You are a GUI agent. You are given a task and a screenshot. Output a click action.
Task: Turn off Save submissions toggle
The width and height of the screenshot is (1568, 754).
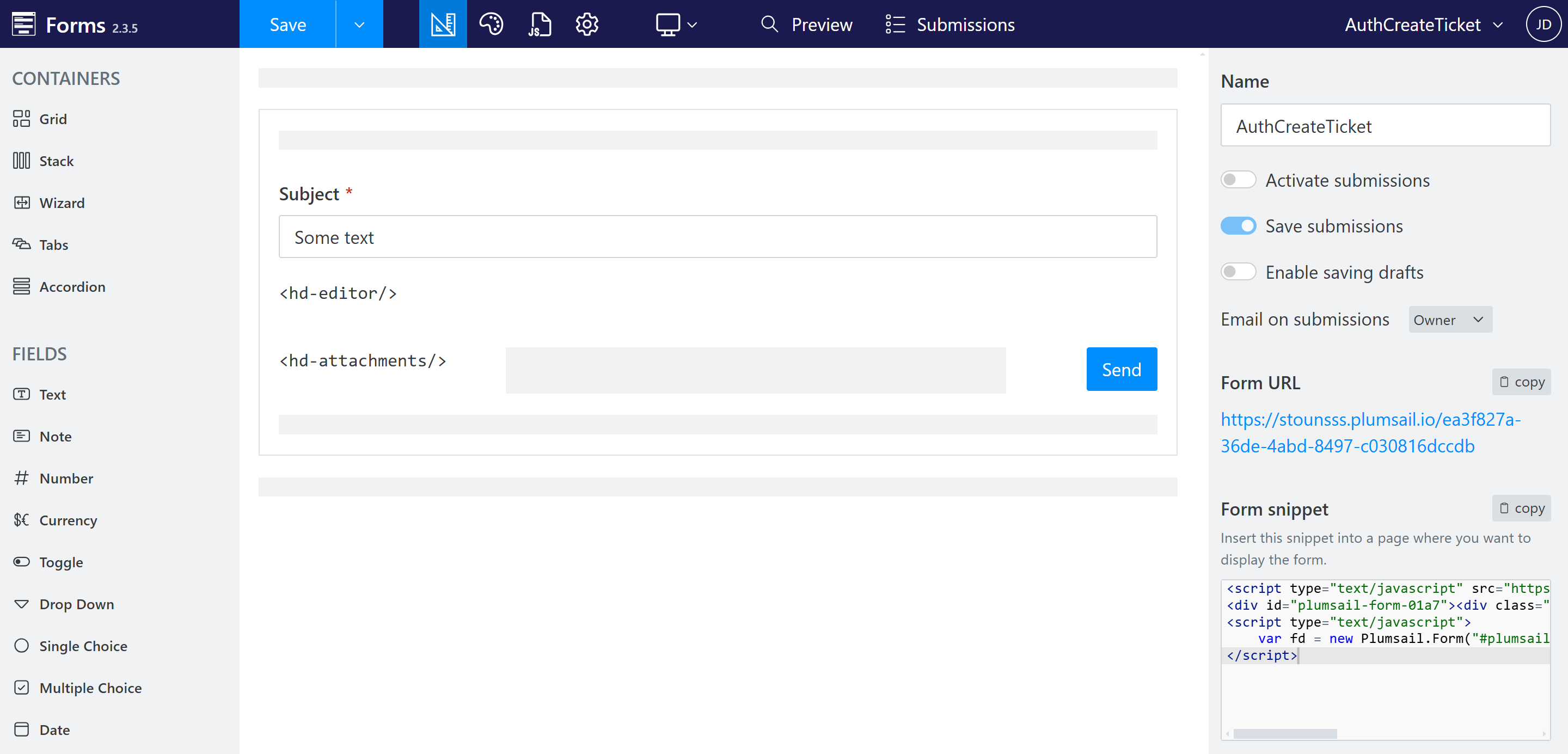click(x=1238, y=226)
